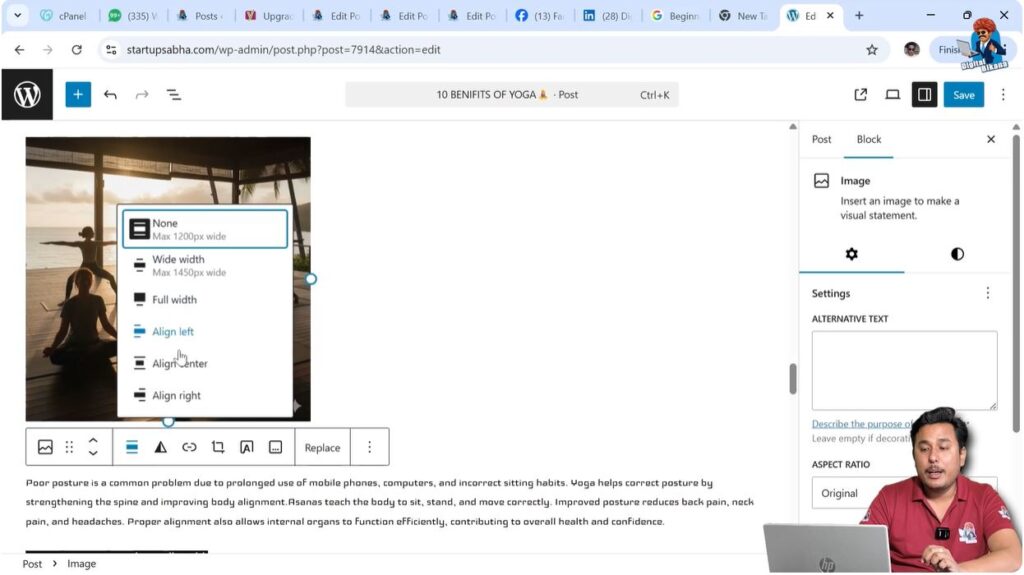The width and height of the screenshot is (1024, 575).
Task: Close the active Edit Post browser tab
Action: pos(830,16)
